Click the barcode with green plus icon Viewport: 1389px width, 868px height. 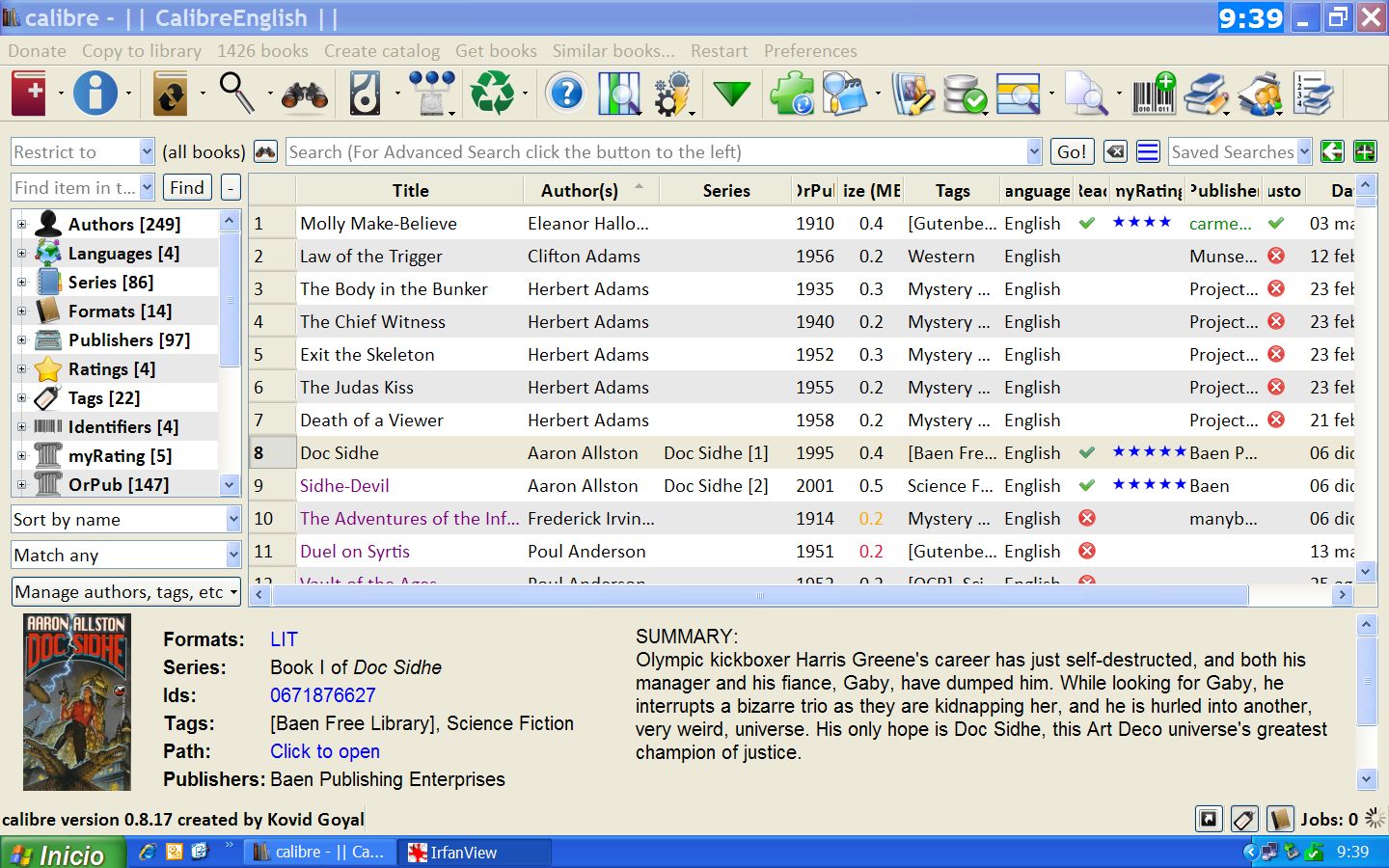(x=1154, y=94)
